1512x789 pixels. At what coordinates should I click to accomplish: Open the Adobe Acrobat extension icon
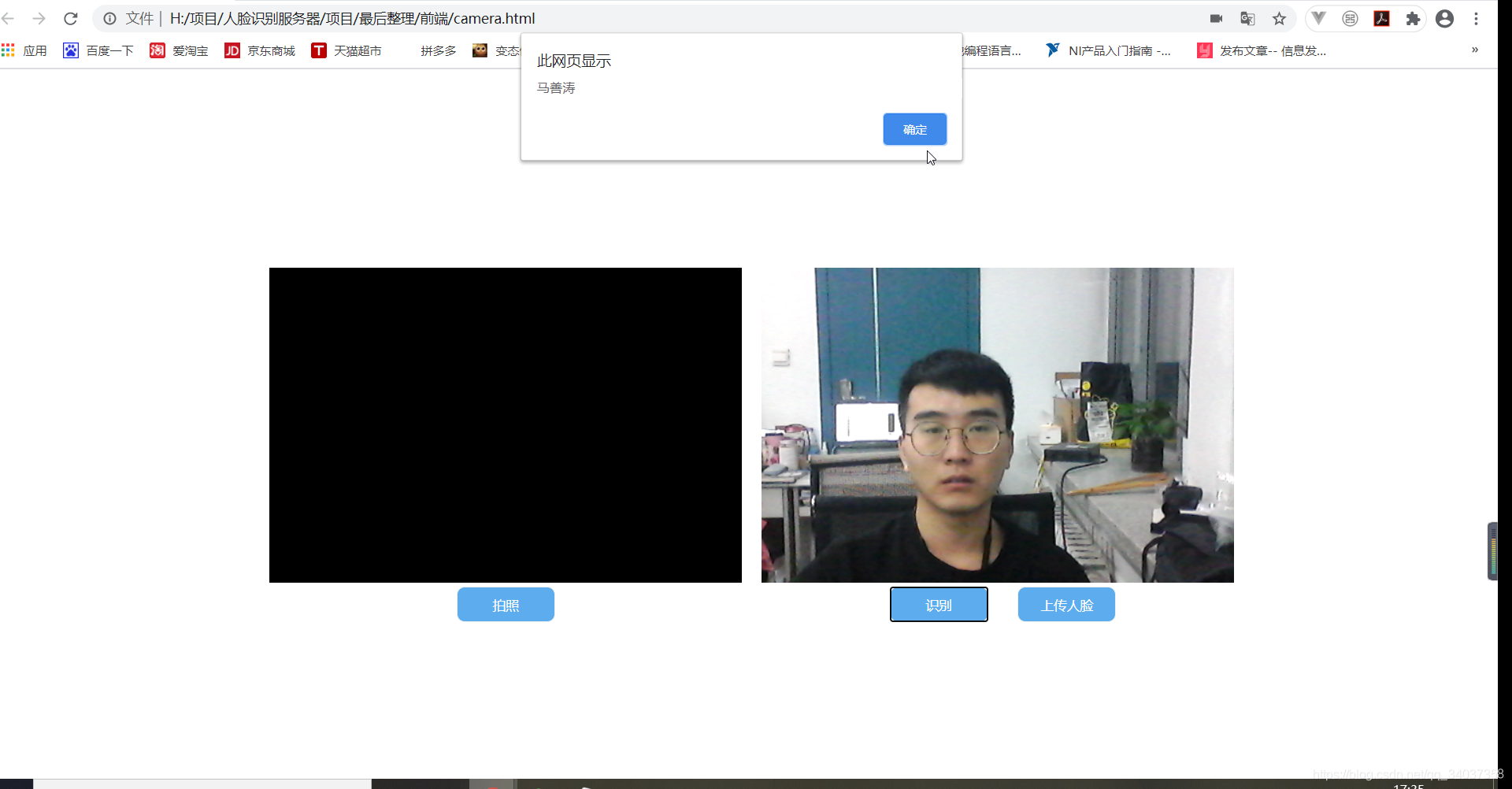(x=1381, y=18)
